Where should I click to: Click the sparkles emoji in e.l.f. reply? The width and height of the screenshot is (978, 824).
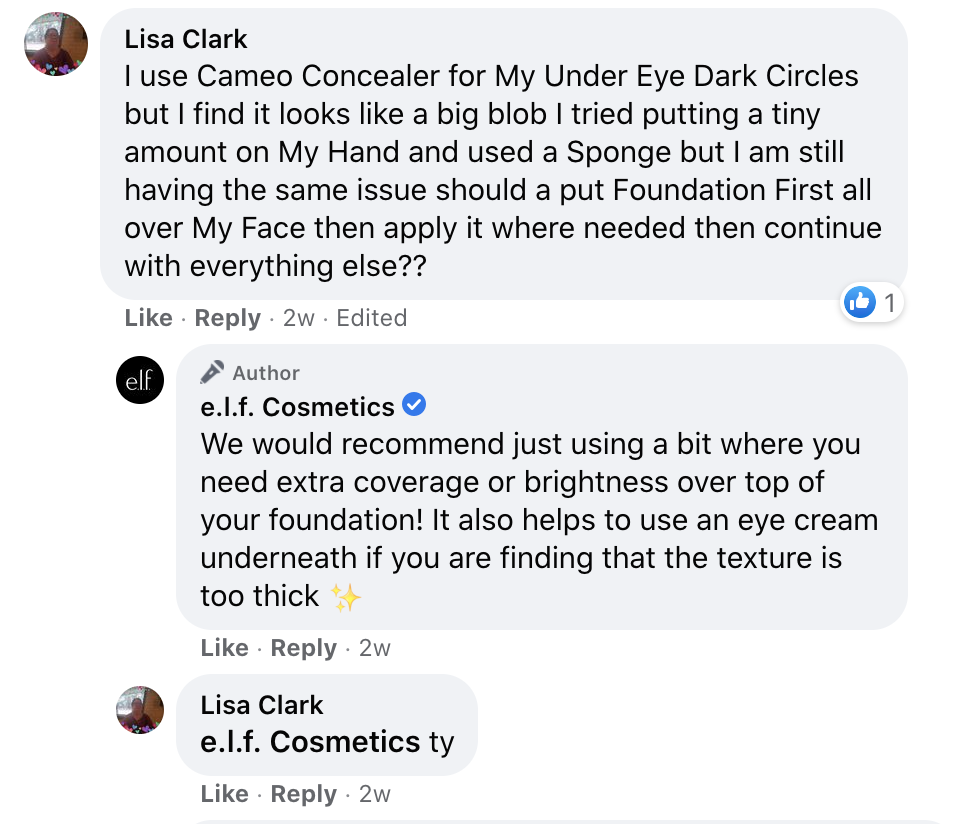coord(346,597)
